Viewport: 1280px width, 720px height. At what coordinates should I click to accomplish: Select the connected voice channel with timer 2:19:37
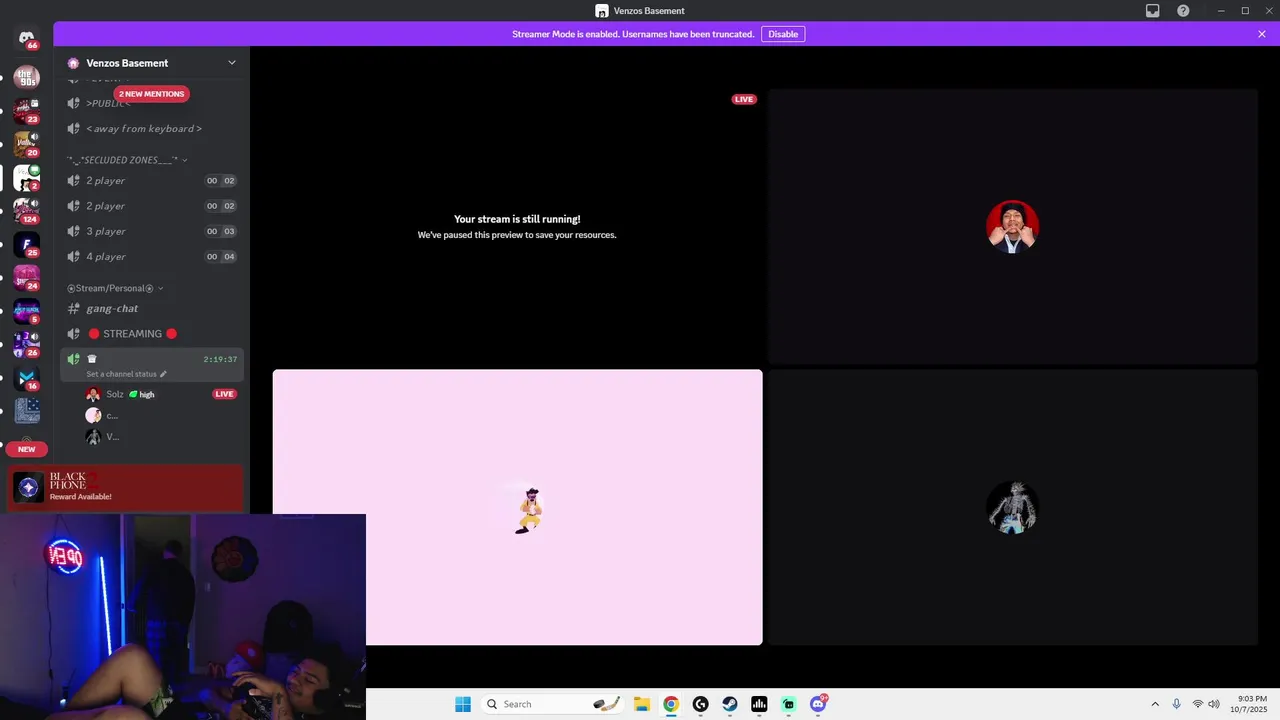click(152, 365)
